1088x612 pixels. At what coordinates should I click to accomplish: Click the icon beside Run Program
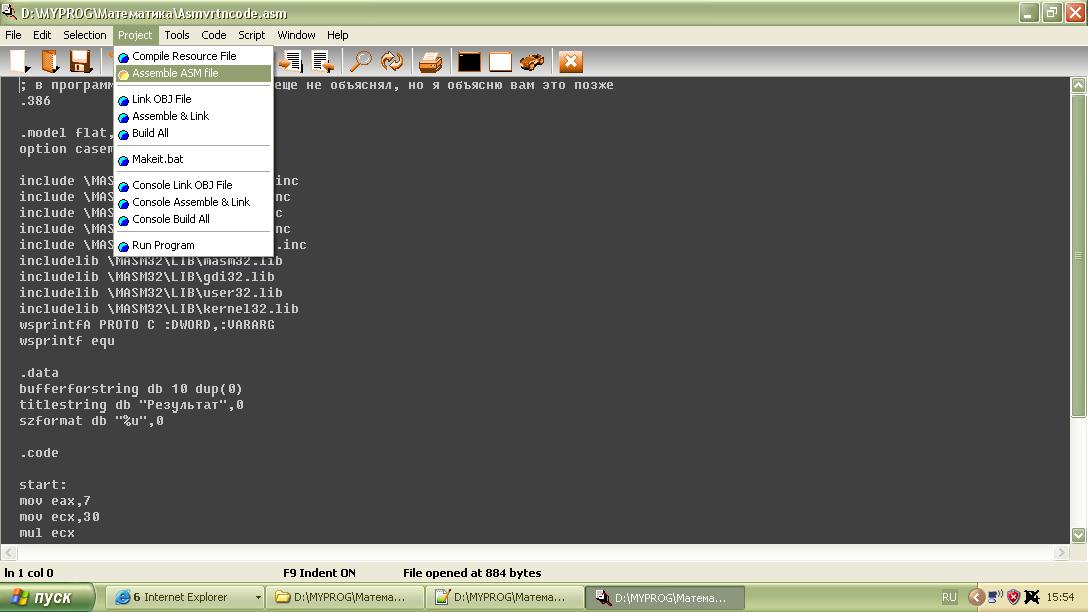click(124, 246)
